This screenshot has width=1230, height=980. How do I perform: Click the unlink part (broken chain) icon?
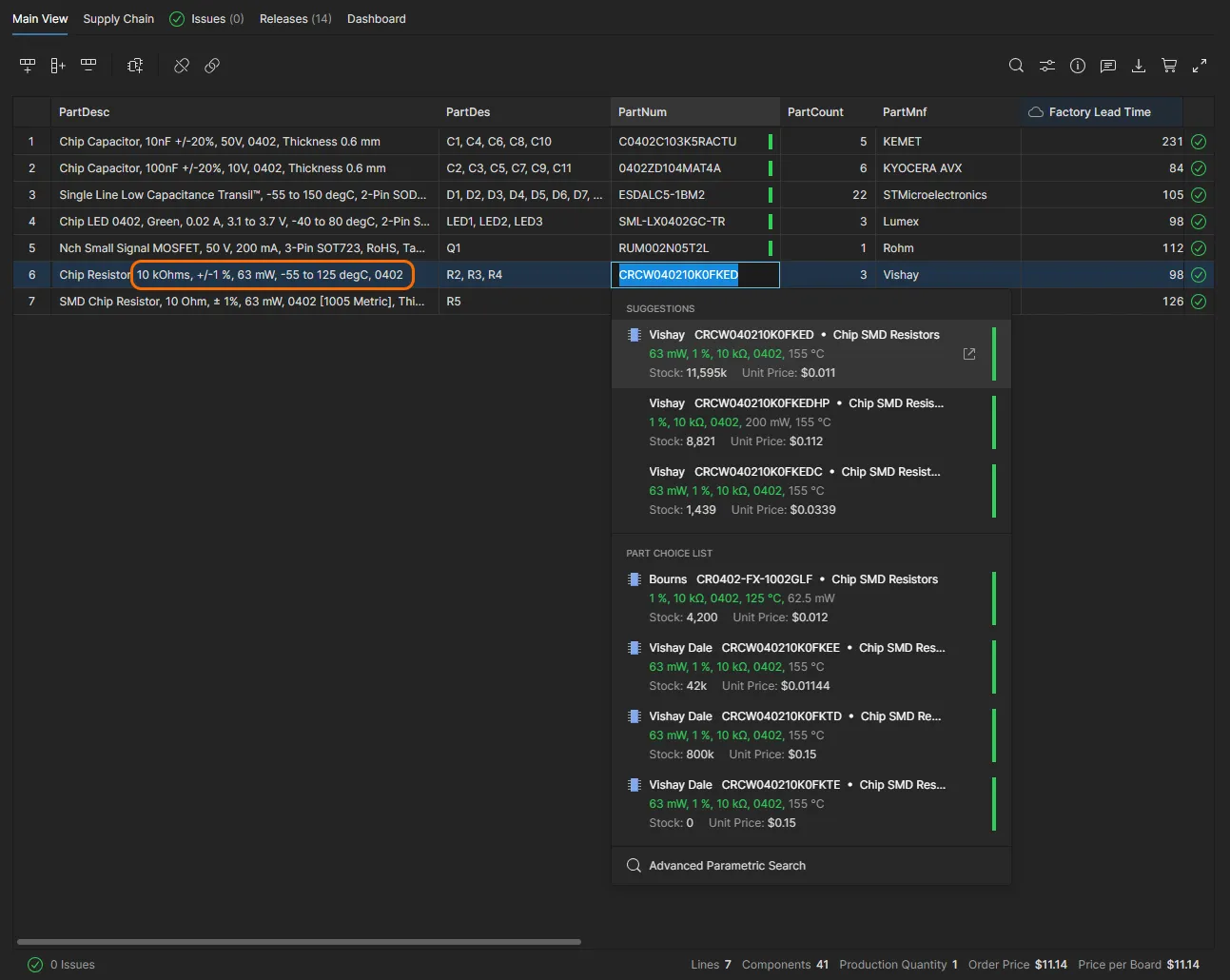(x=182, y=66)
